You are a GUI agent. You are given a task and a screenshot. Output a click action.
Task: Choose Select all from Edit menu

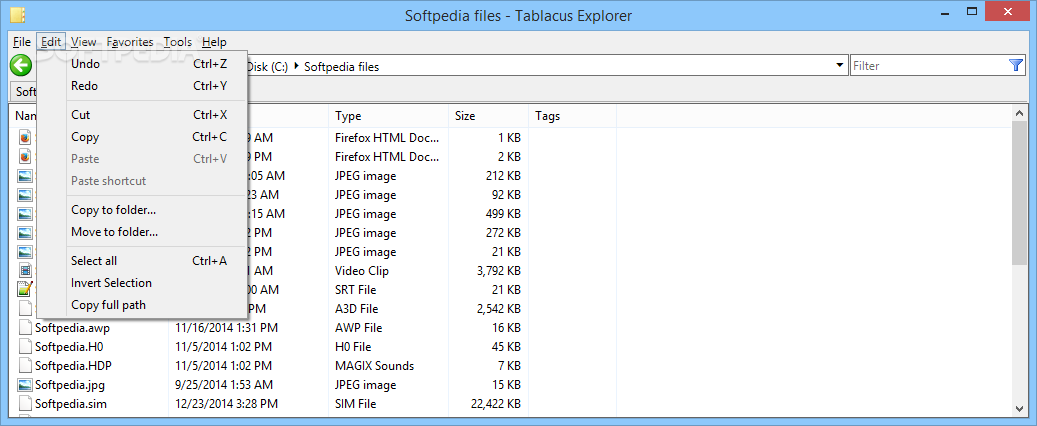point(142,261)
